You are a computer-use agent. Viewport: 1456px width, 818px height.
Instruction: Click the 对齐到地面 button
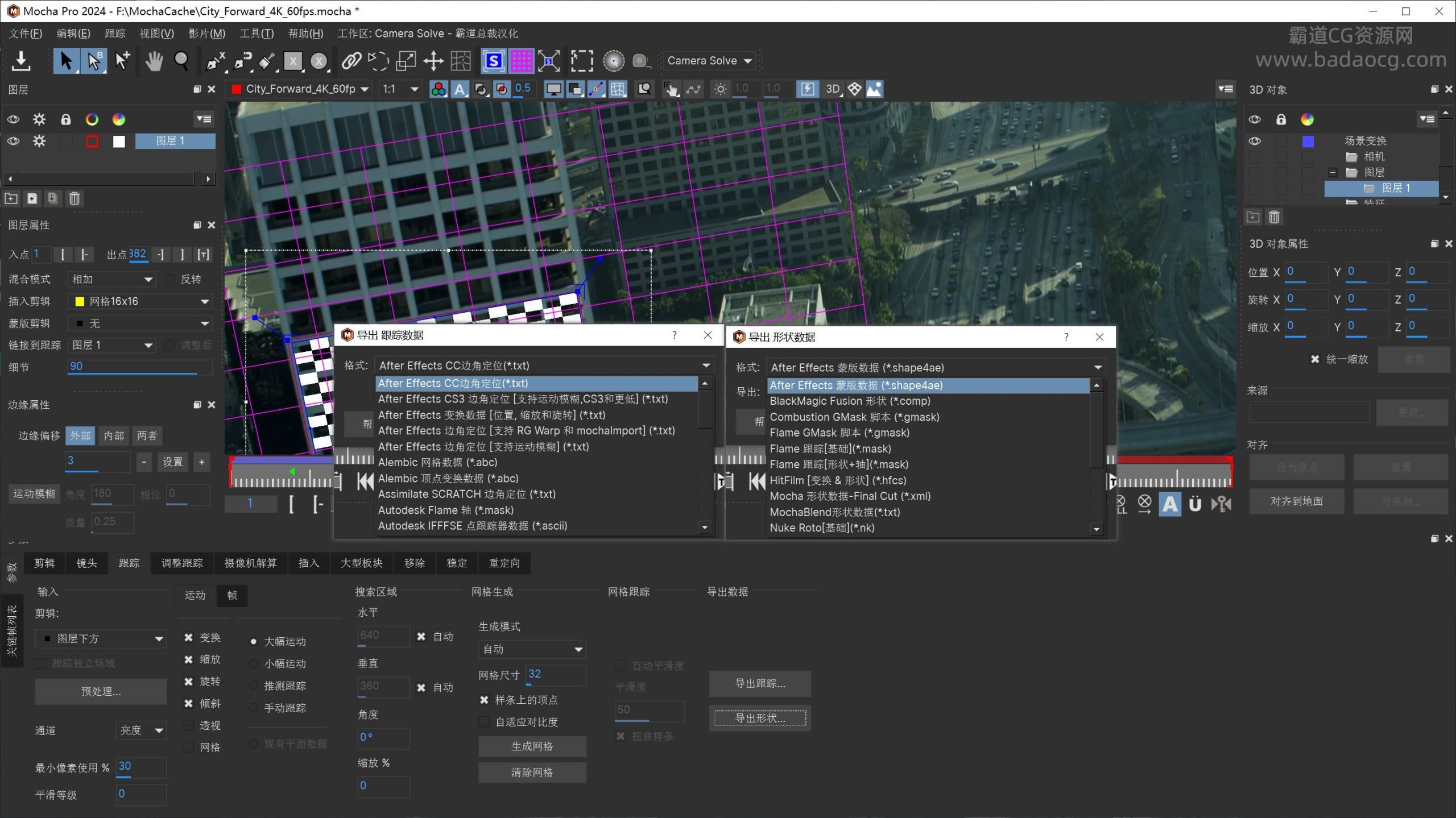coord(1296,501)
